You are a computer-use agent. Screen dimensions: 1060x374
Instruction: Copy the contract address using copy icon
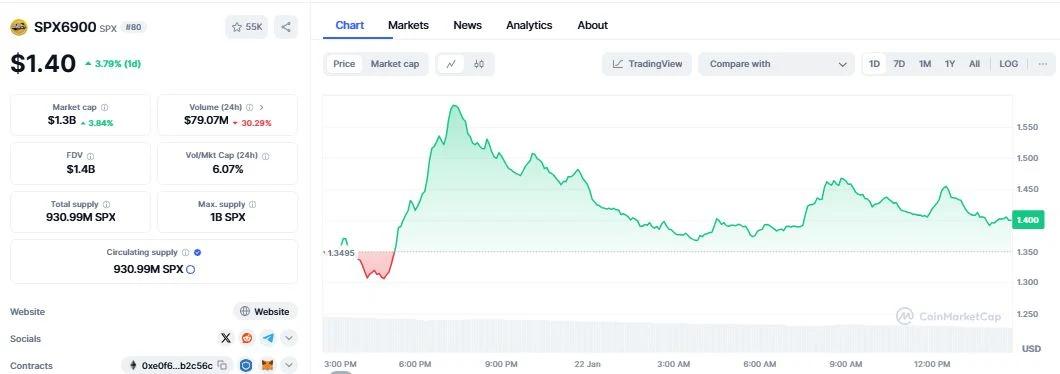coord(222,366)
